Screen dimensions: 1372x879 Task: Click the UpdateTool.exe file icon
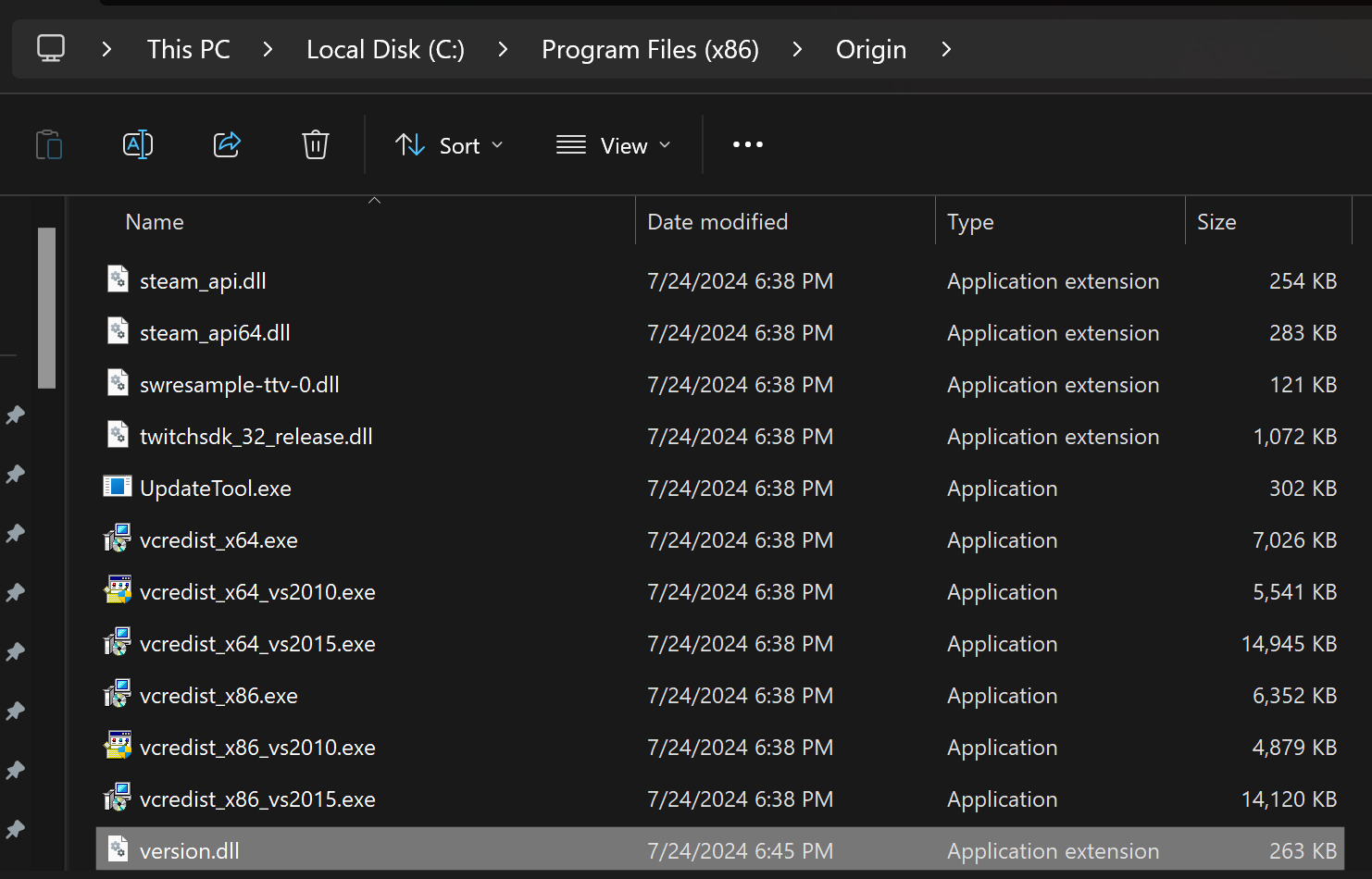[x=118, y=487]
